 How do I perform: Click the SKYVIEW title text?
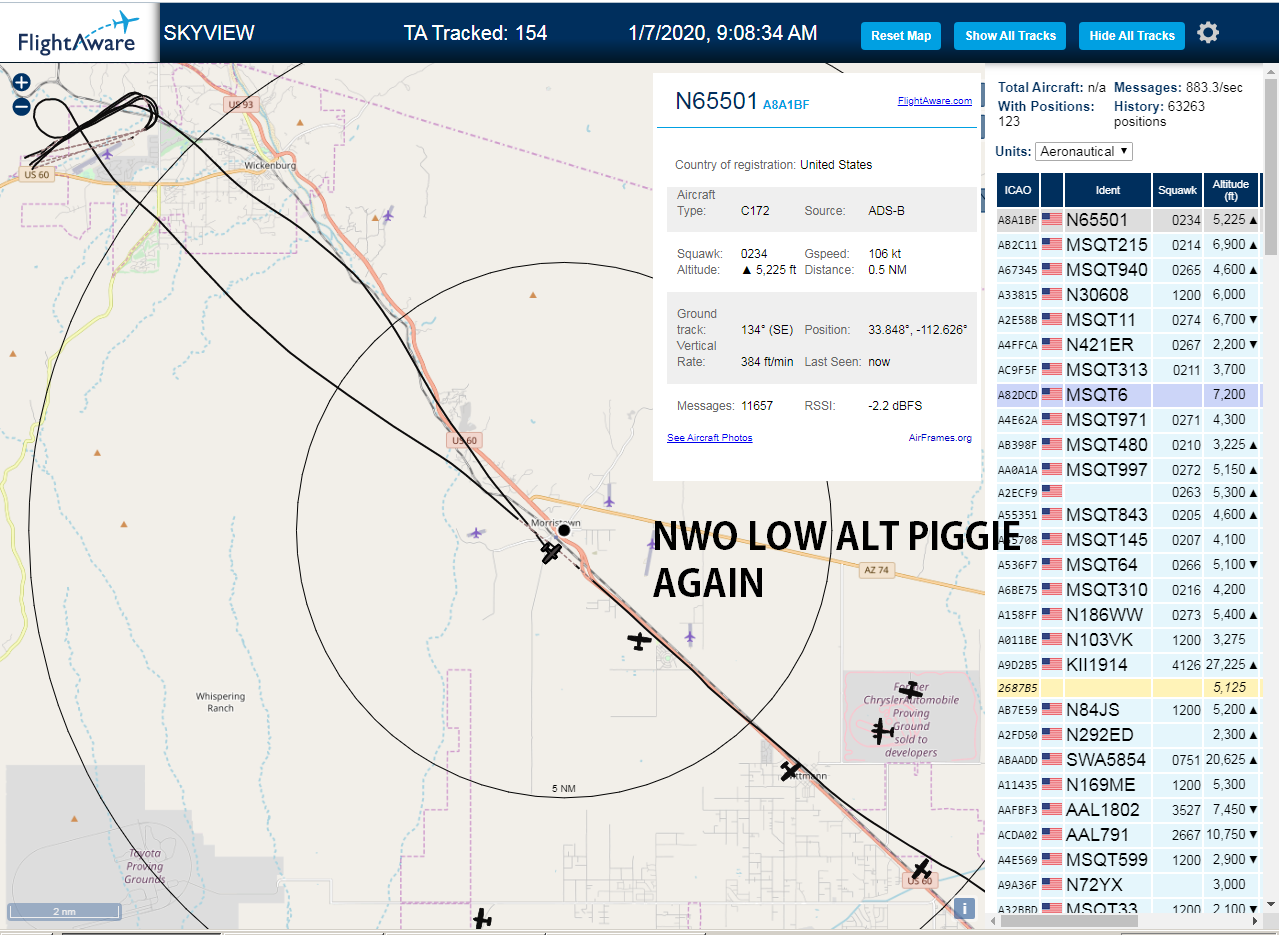(x=209, y=33)
